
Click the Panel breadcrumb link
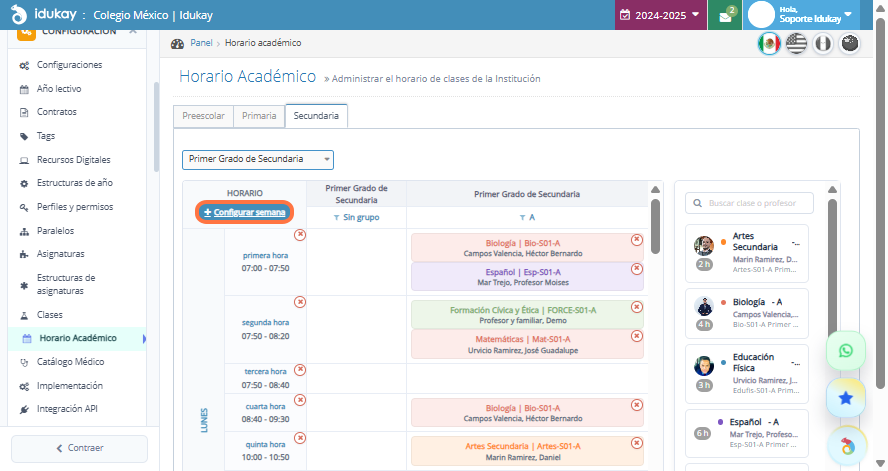(x=201, y=43)
